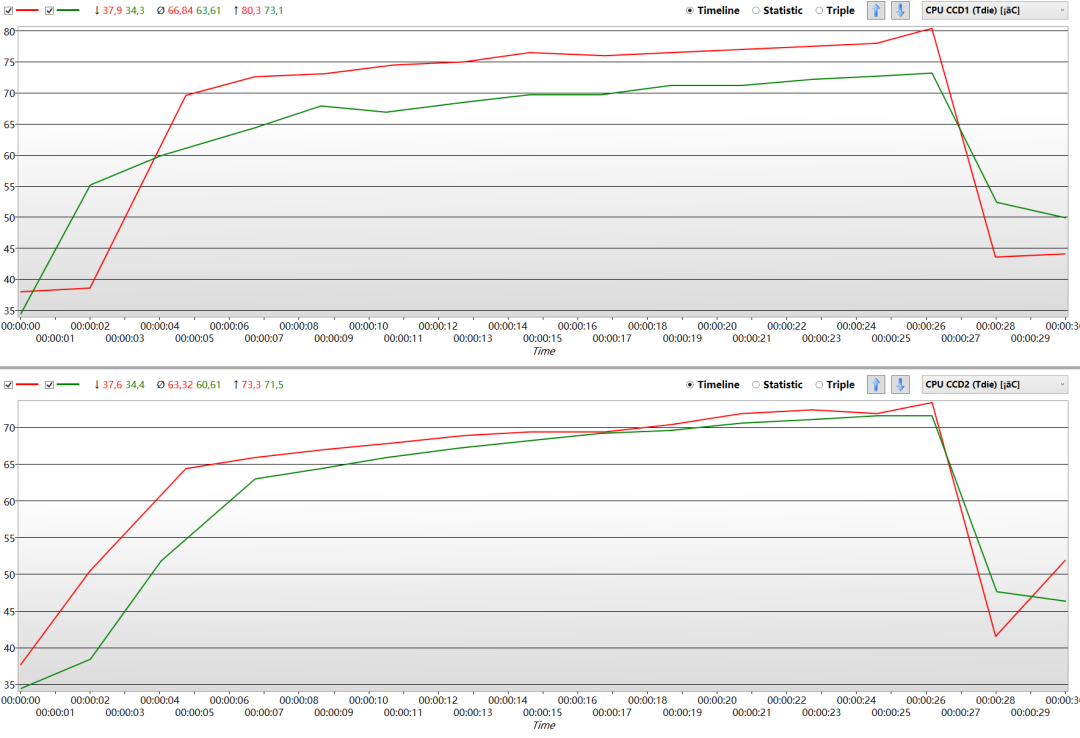
Task: Select Triple view in the CCD1 panel
Action: [x=821, y=10]
